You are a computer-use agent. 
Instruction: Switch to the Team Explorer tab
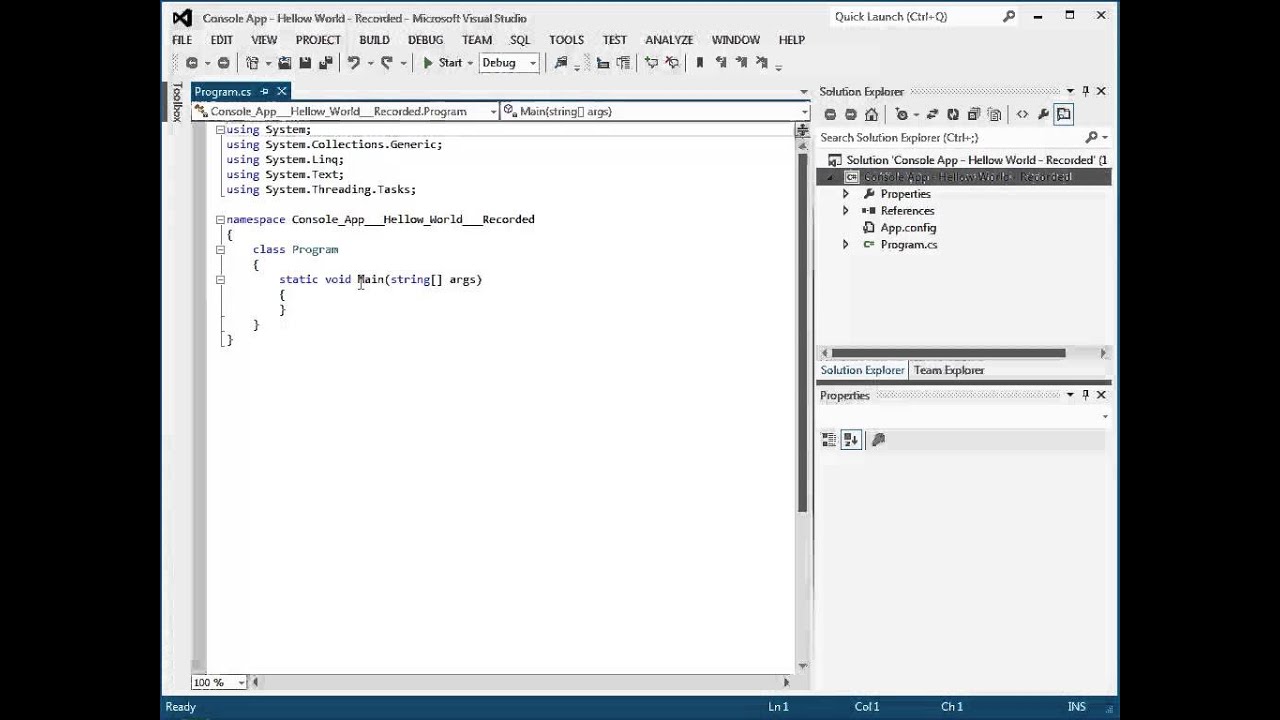tap(949, 370)
